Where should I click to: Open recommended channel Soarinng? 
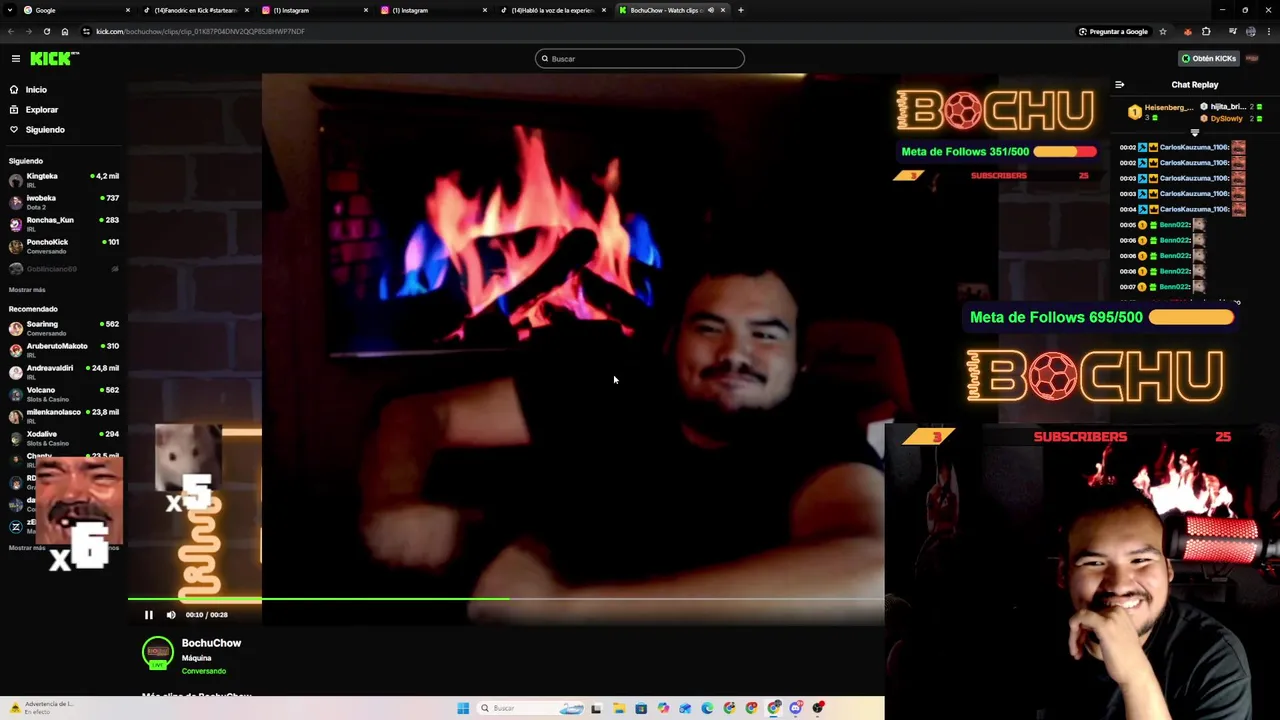(64, 328)
